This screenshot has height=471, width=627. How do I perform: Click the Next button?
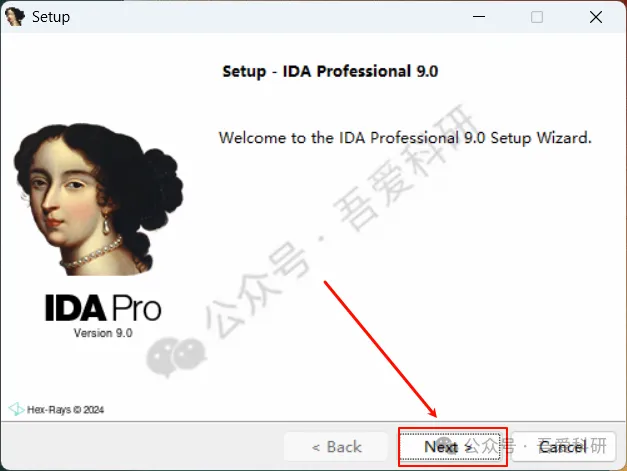pyautogui.click(x=451, y=446)
